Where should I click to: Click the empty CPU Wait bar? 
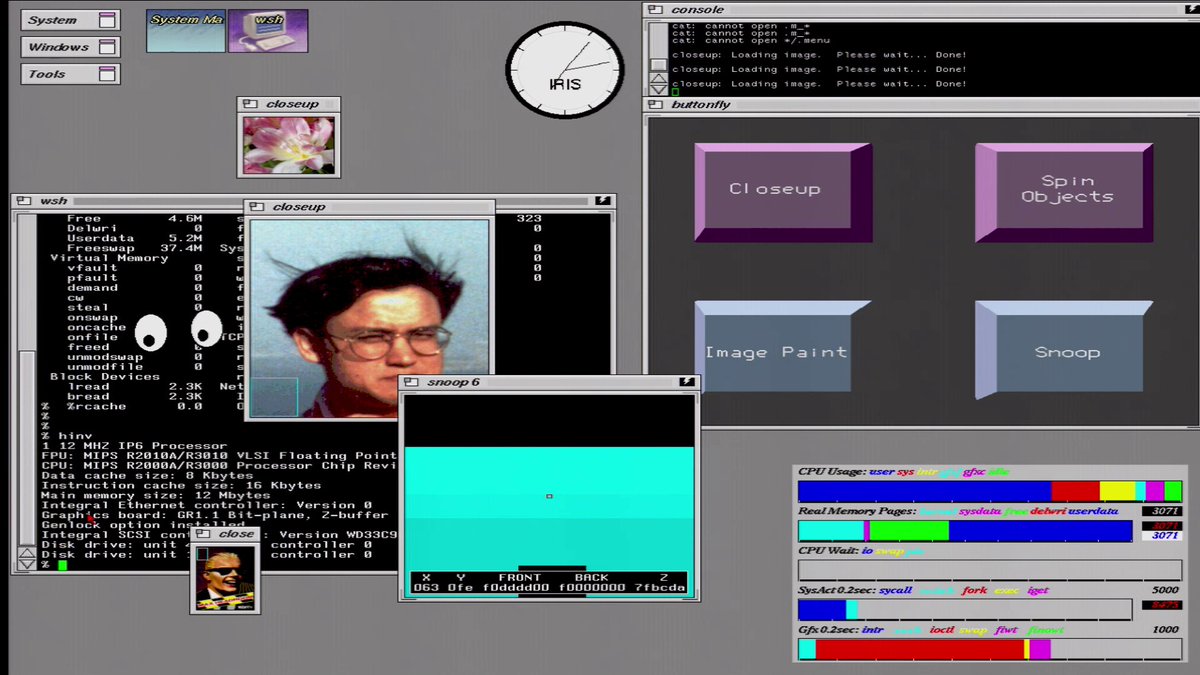pyautogui.click(x=990, y=571)
